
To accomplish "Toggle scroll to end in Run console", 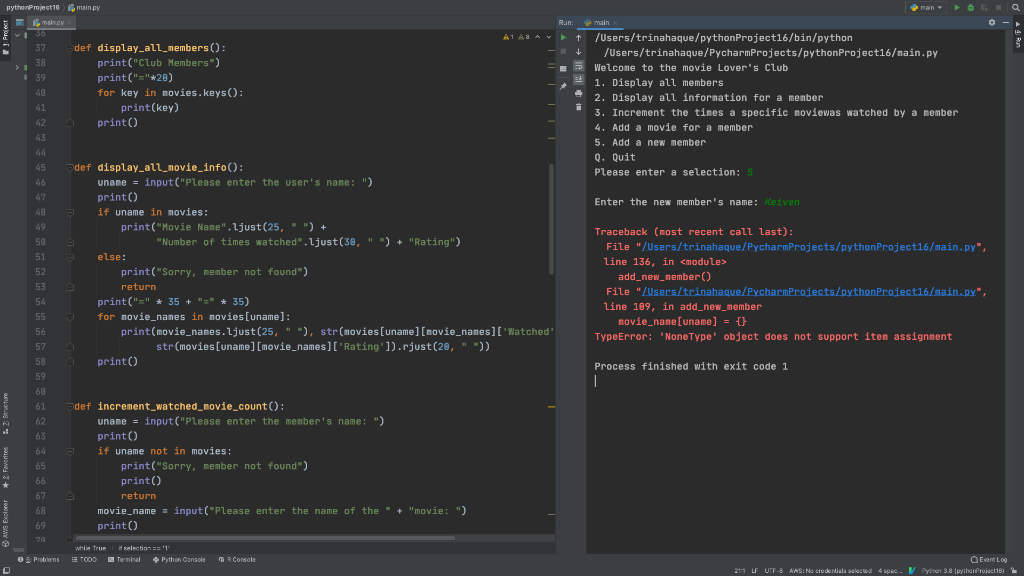I will pos(579,80).
